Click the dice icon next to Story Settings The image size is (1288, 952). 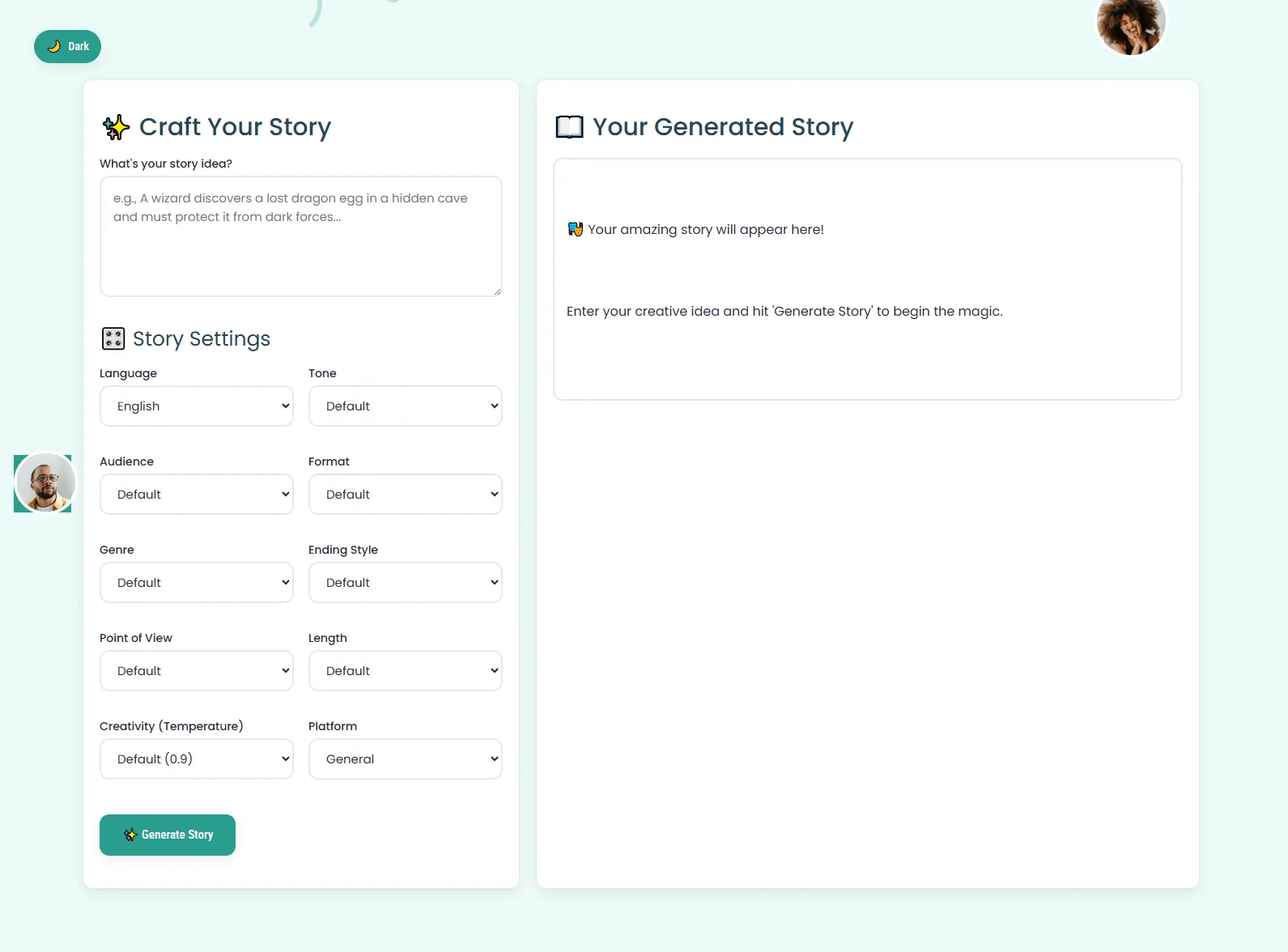tap(113, 338)
